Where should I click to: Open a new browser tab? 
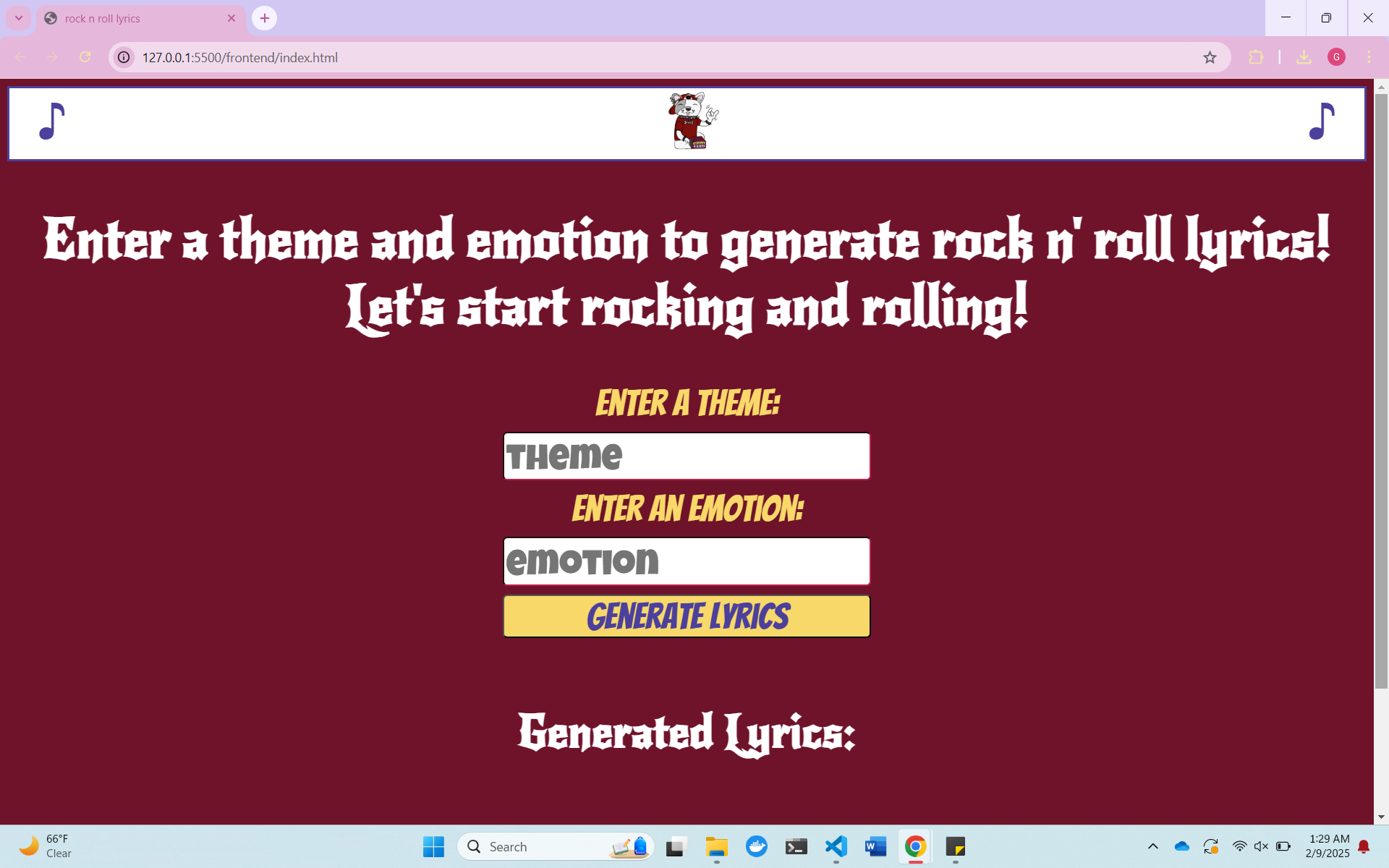pyautogui.click(x=264, y=18)
